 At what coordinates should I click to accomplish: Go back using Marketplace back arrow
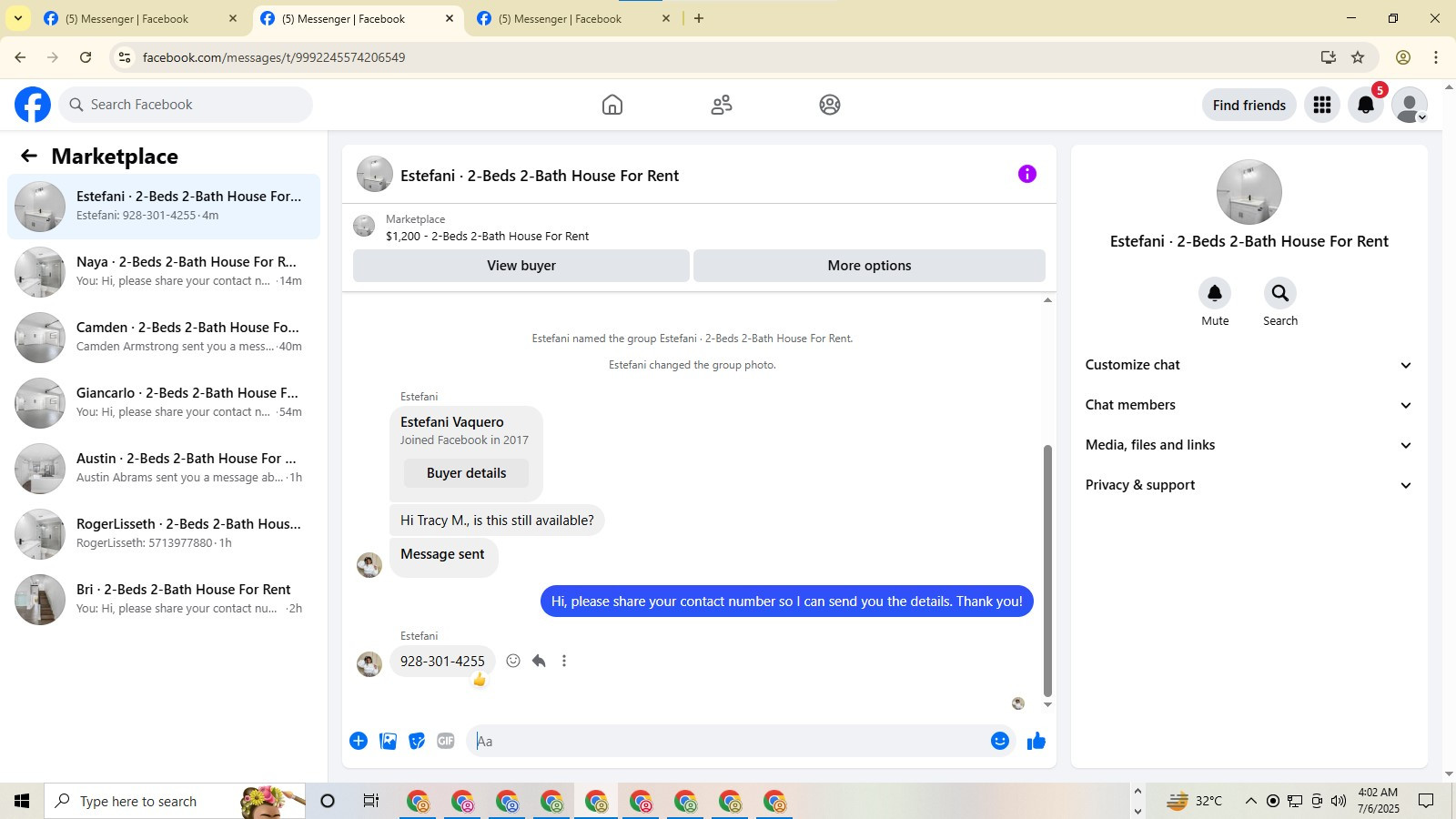pyautogui.click(x=29, y=156)
